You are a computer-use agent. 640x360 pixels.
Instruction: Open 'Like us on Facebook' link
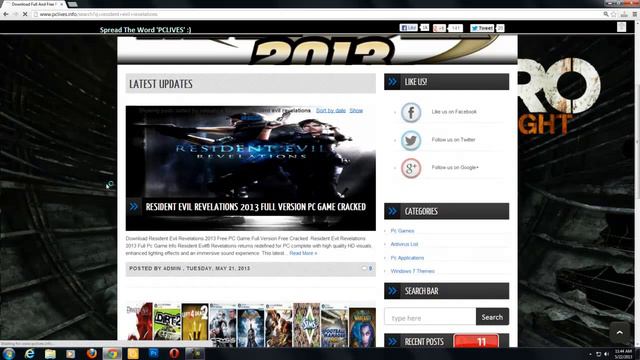(454, 112)
